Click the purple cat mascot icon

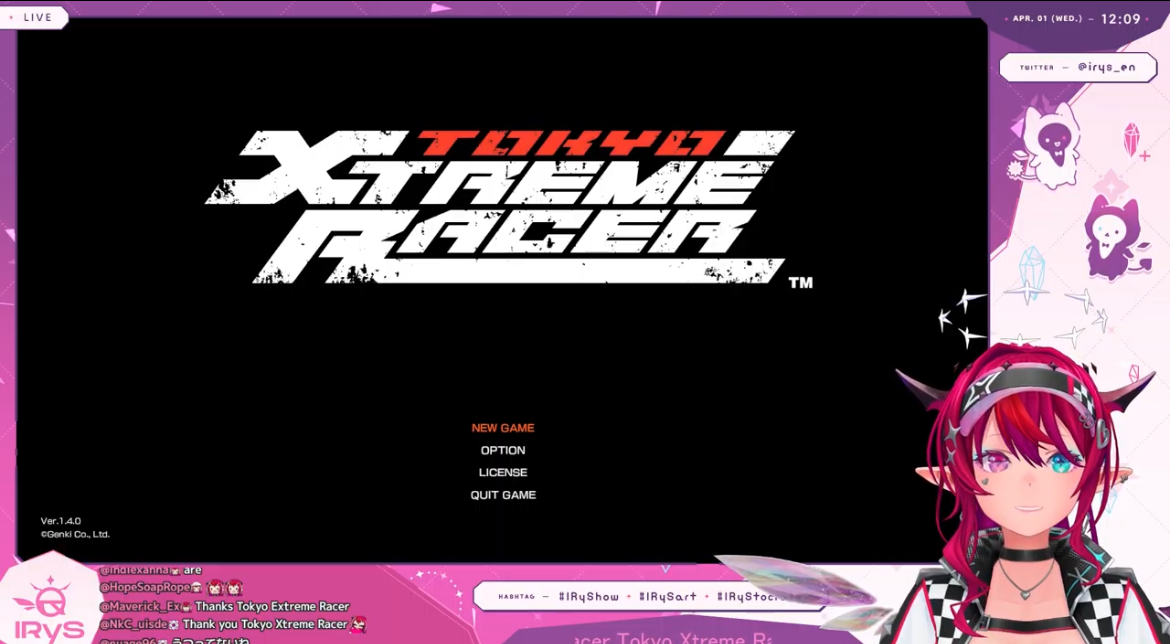pos(1114,236)
